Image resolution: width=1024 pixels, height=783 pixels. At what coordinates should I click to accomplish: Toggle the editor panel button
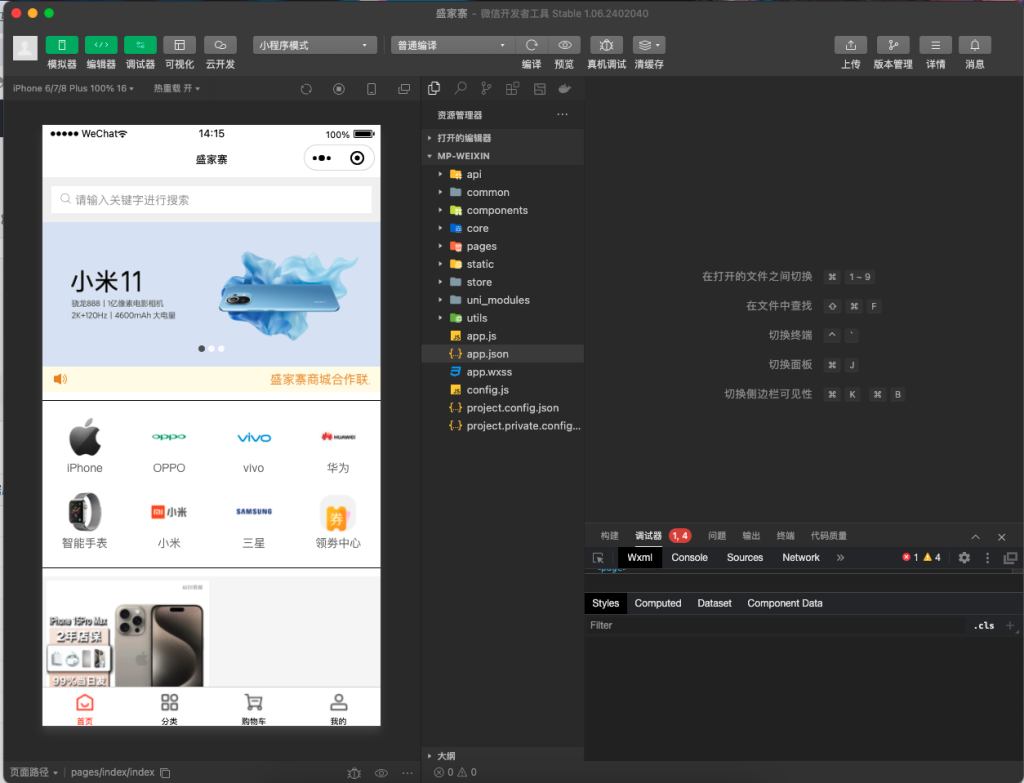coord(101,45)
